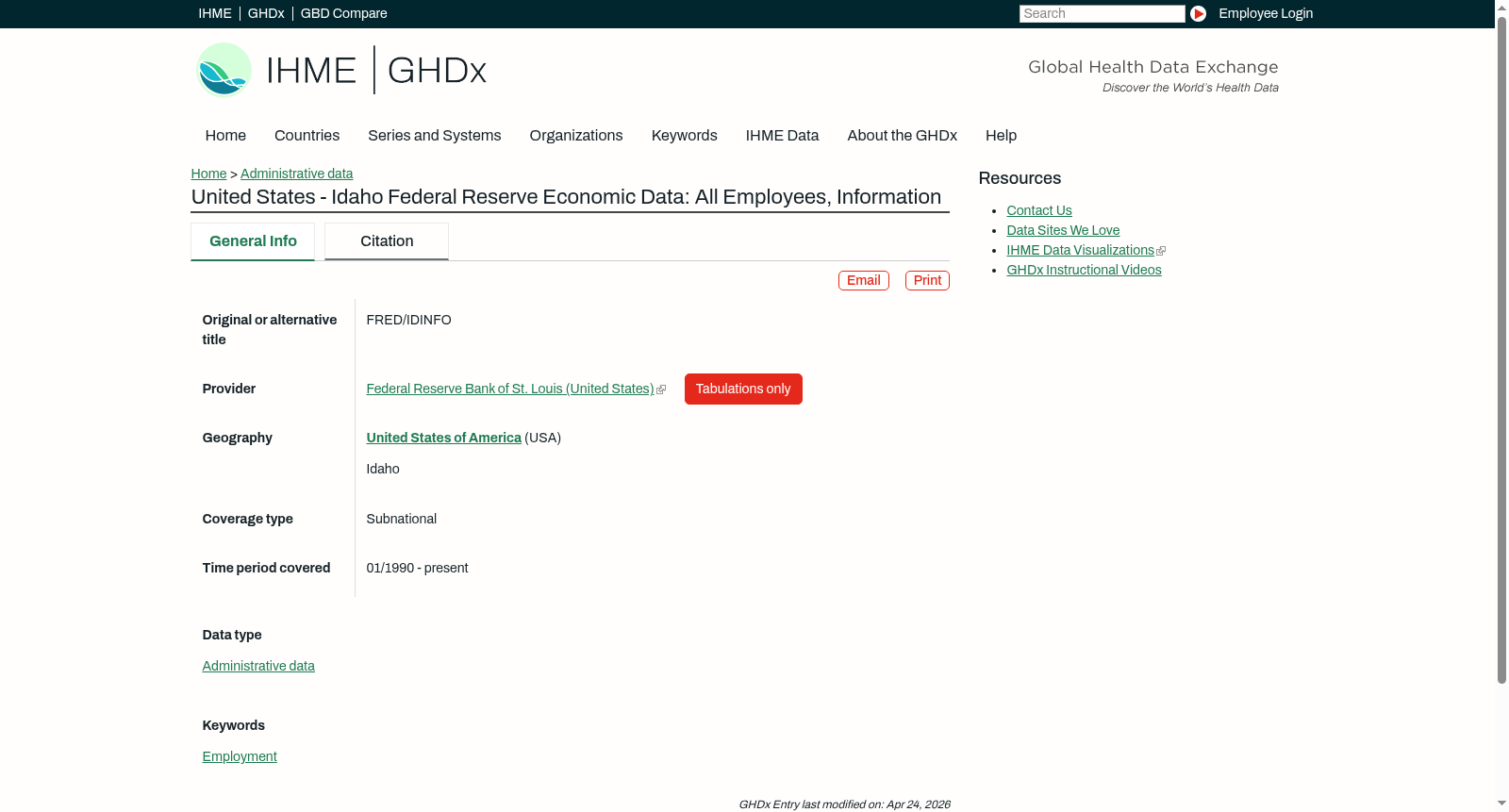Click the external link icon beside Federal Reserve Bank

tap(661, 389)
